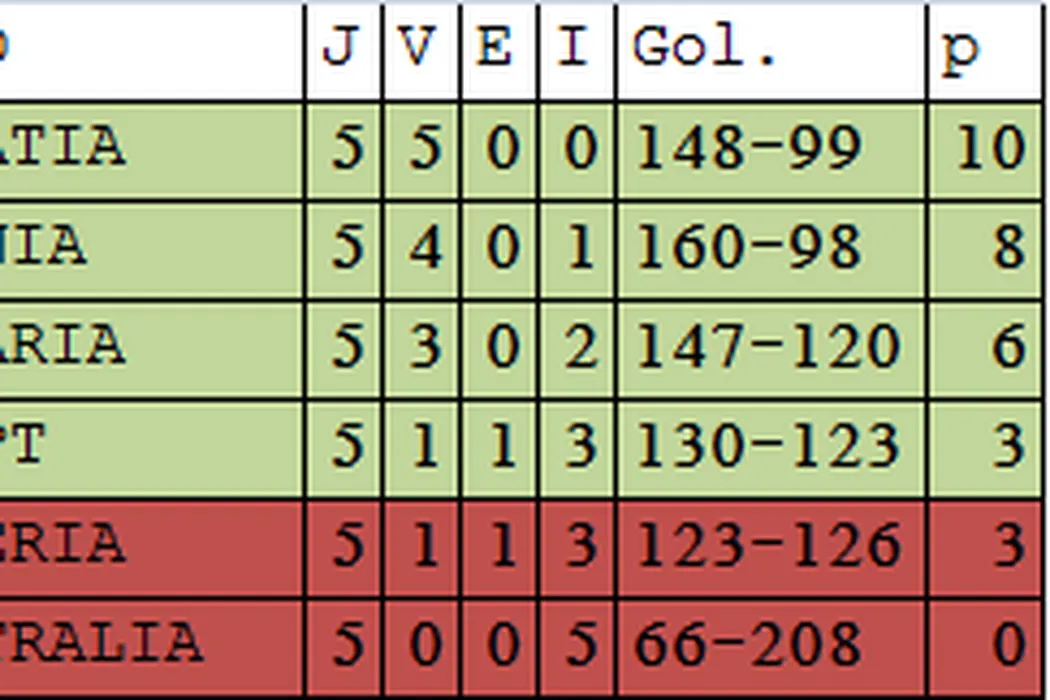Click the wins cell showing 4
The width and height of the screenshot is (1050, 700).
pyautogui.click(x=421, y=248)
